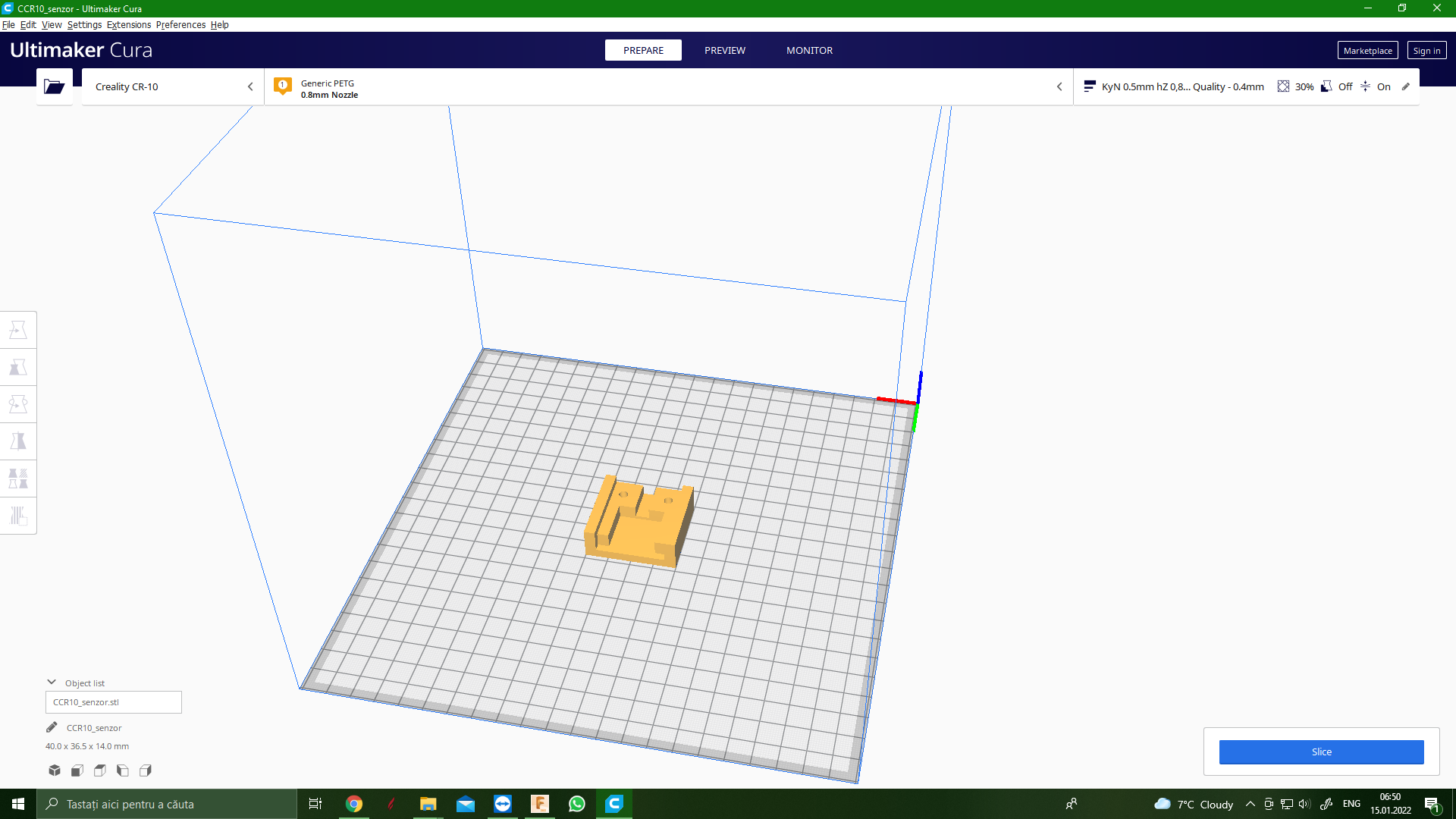Open the Support Blocker tool
Viewport: 1456px width, 819px height.
tap(18, 516)
